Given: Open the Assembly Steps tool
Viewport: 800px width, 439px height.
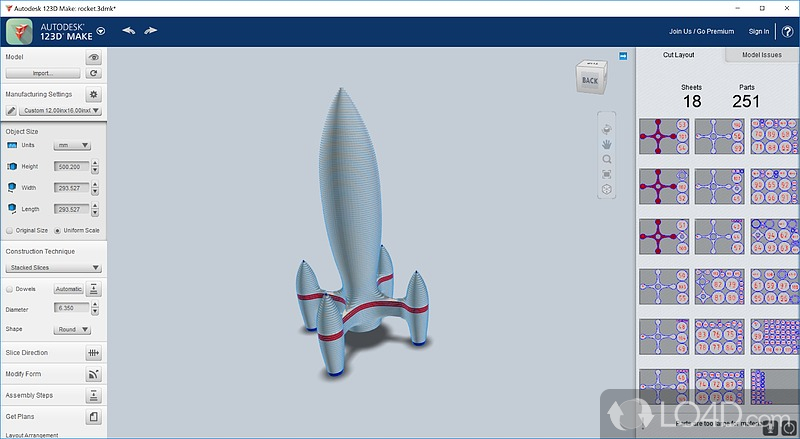Looking at the screenshot, I should pos(93,396).
